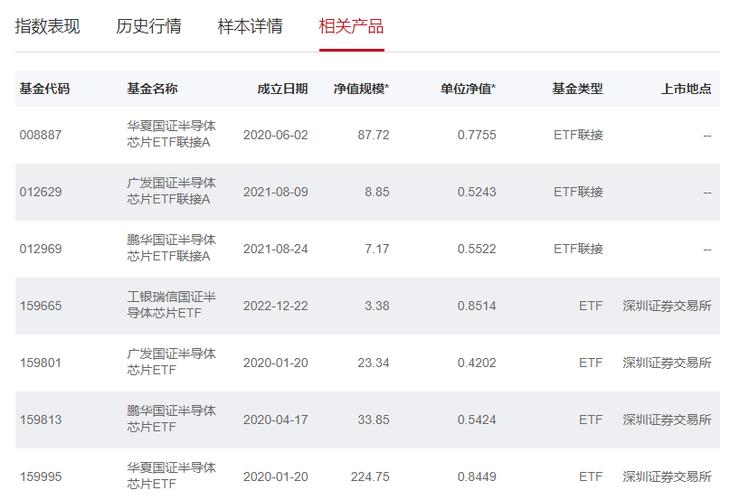Click 深圳证券交易所 in row 159801

(667, 363)
